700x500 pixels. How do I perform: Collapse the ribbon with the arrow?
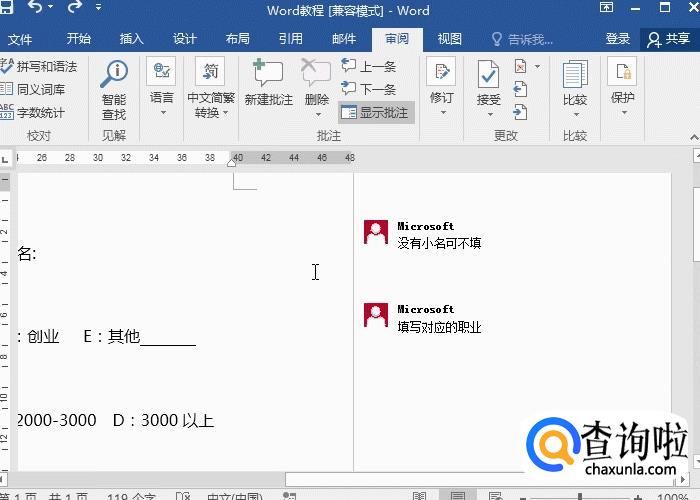pos(694,137)
